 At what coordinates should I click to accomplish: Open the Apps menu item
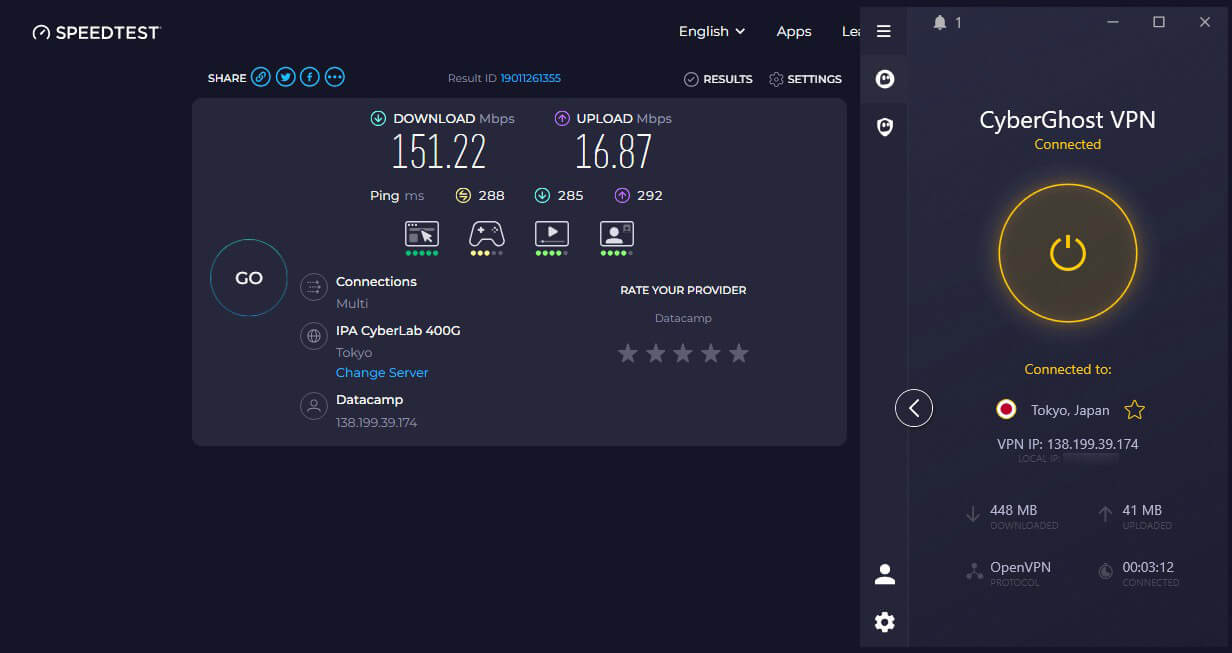coord(794,31)
